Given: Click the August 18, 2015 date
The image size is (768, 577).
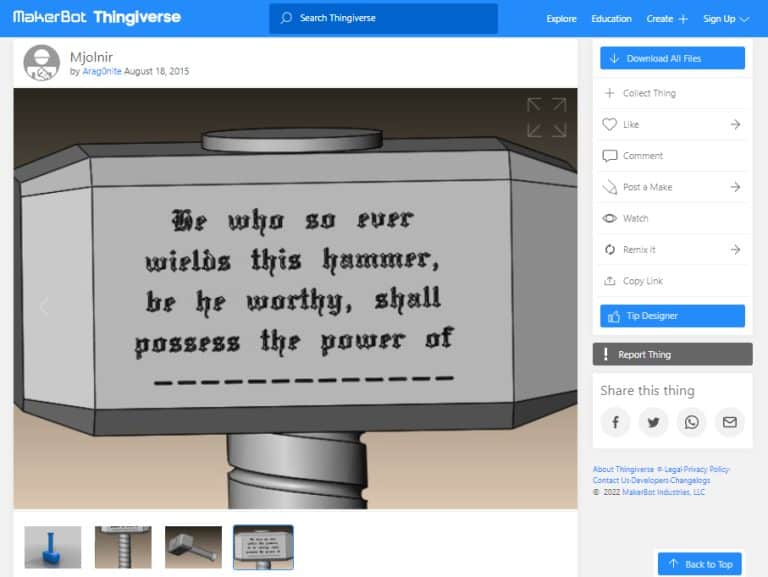Looking at the screenshot, I should point(156,71).
